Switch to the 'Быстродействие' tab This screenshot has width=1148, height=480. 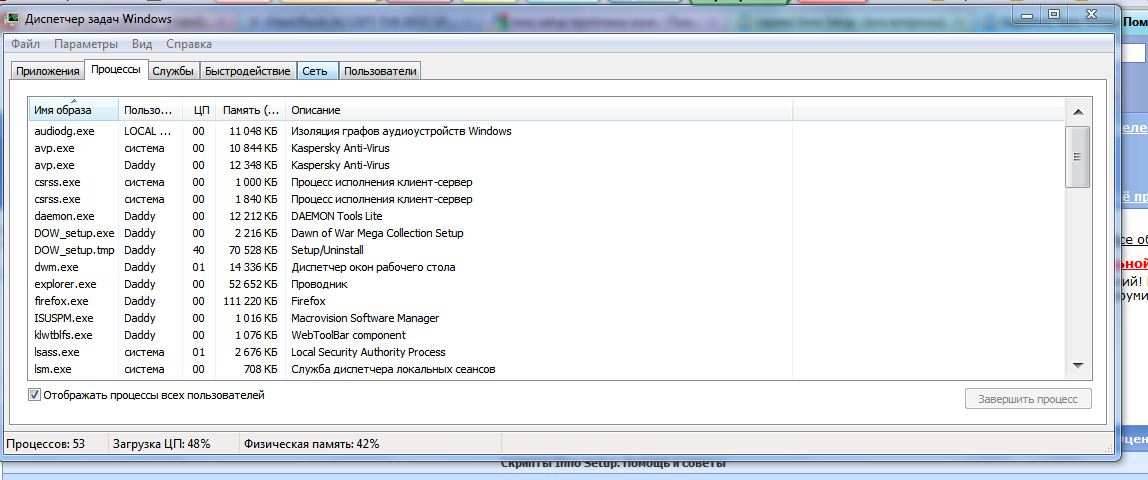[247, 71]
